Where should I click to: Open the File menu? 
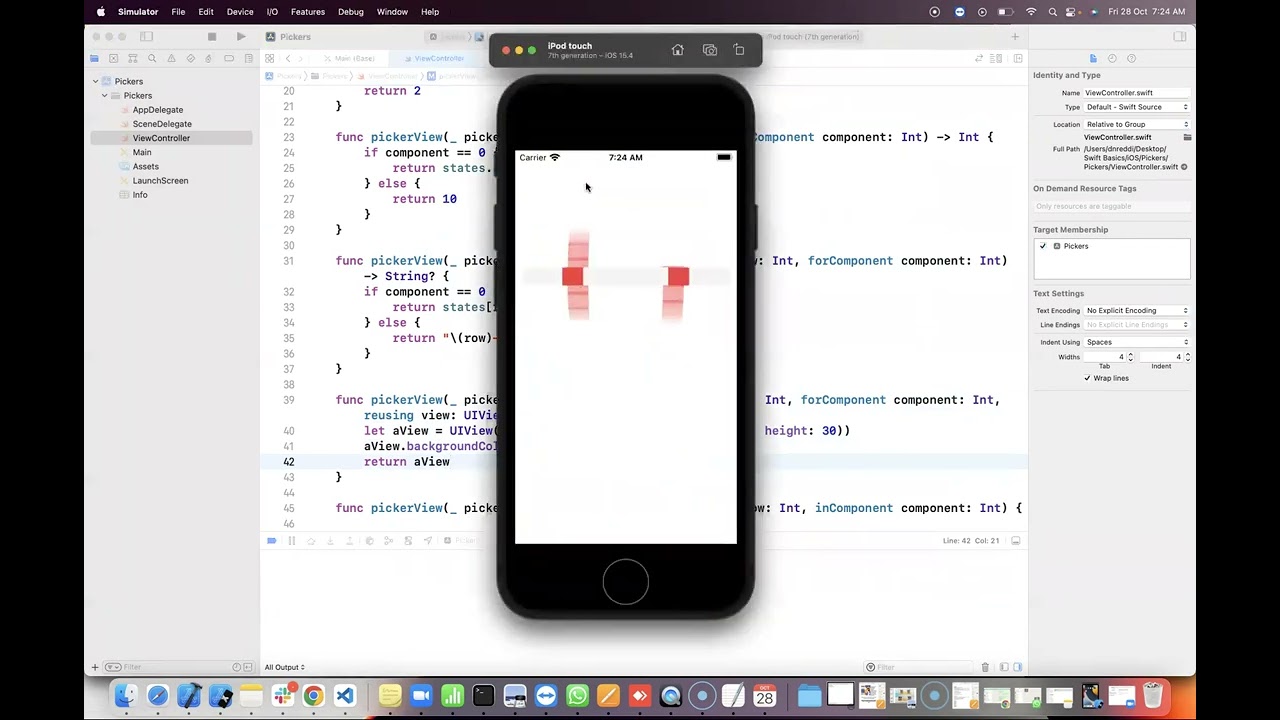tap(178, 12)
